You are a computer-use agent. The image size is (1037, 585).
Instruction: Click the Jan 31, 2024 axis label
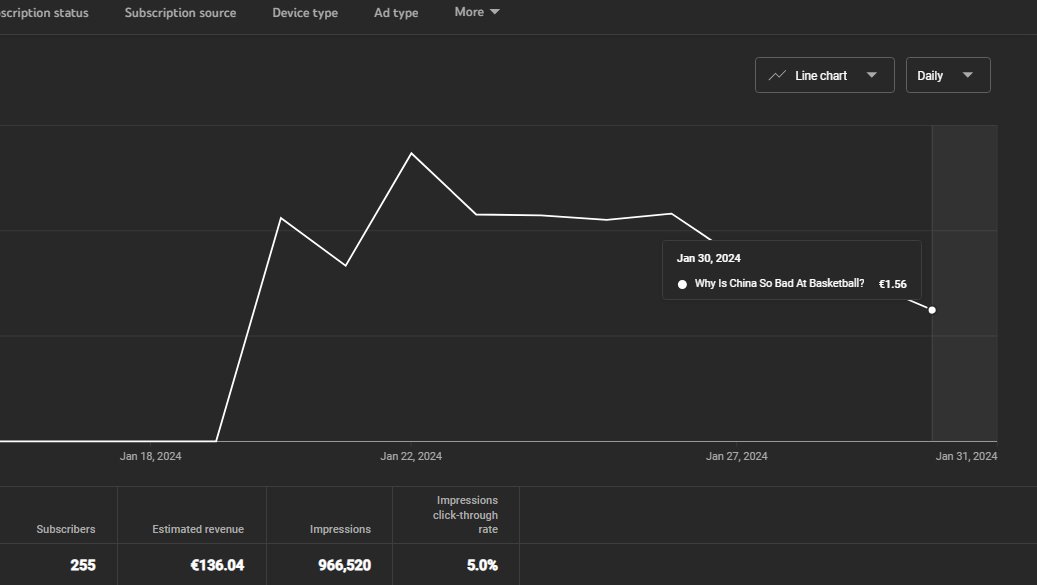(x=966, y=456)
